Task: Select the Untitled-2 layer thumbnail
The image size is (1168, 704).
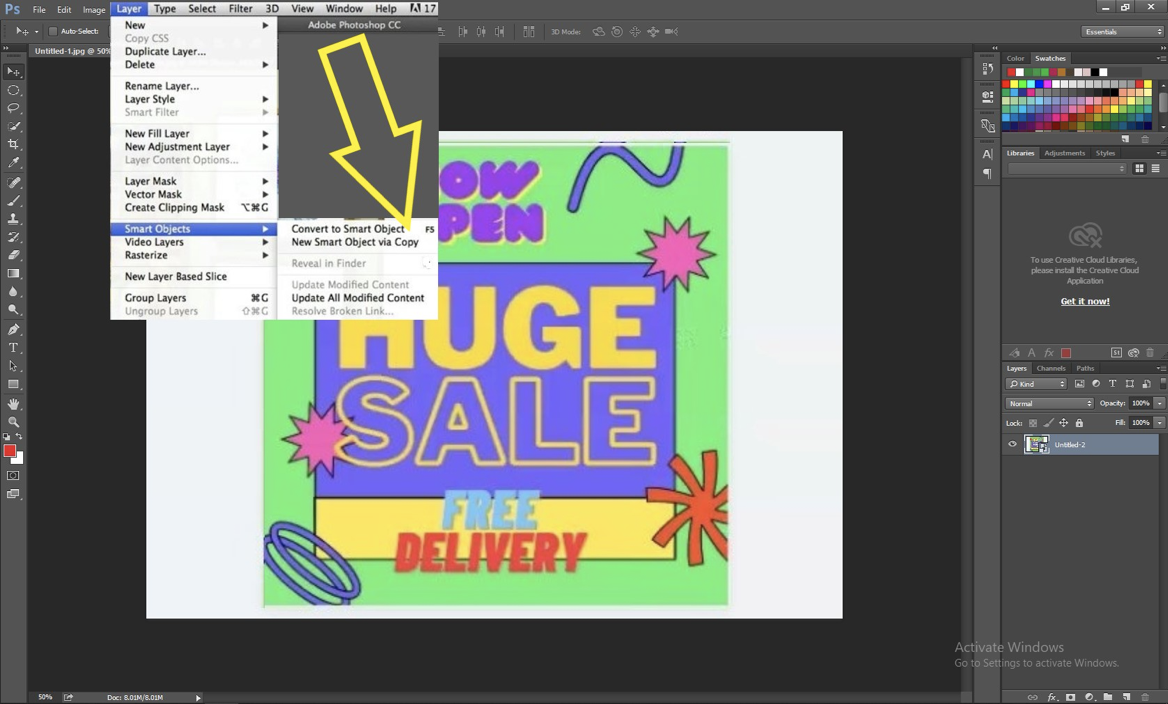Action: (x=1036, y=445)
